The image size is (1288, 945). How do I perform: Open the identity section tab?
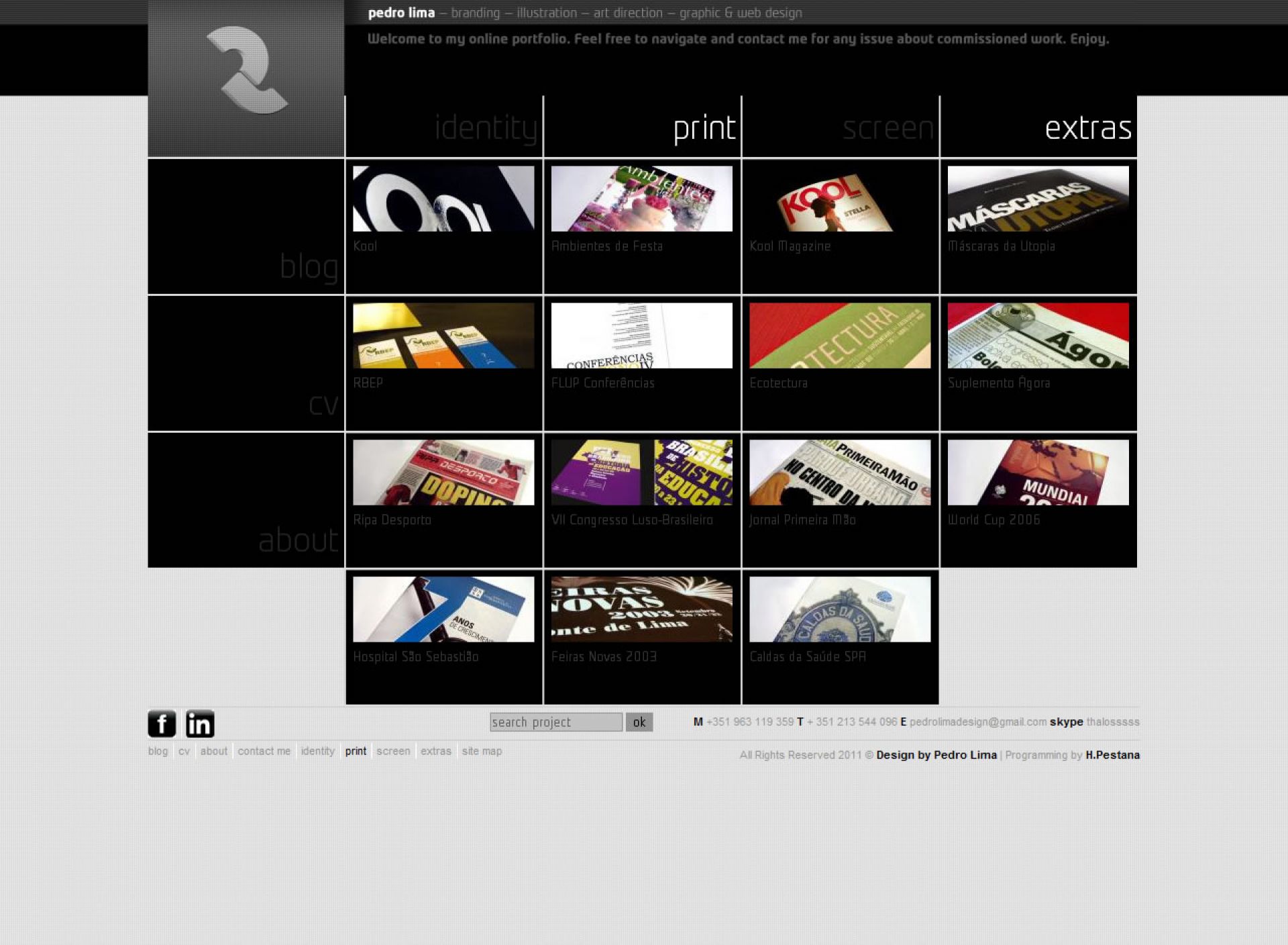pyautogui.click(x=485, y=128)
